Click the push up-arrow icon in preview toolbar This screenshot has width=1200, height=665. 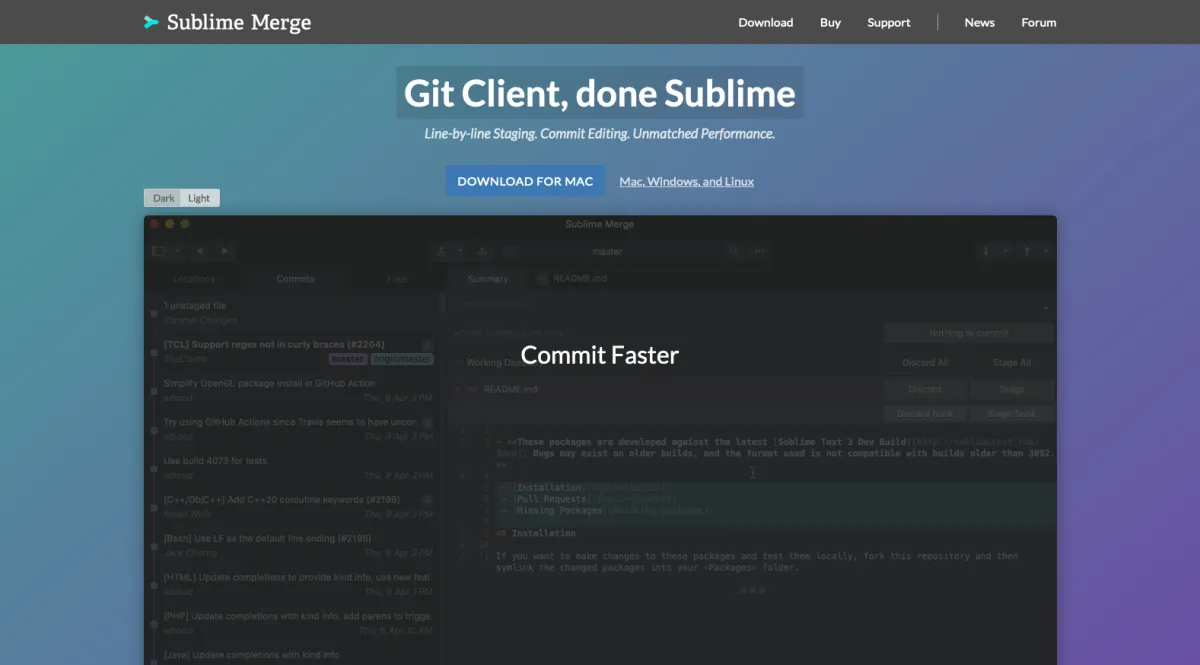[x=1027, y=251]
